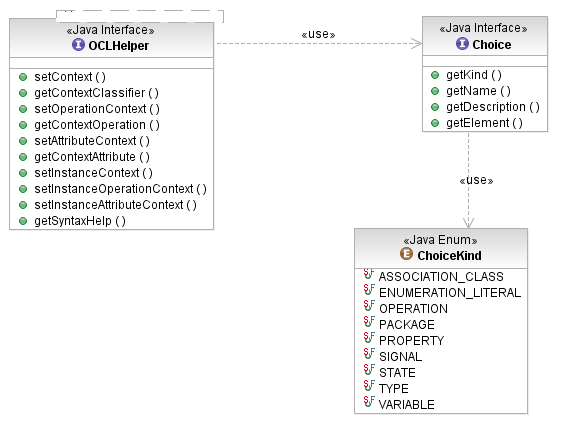Click the green dot beside setContext ()
The image size is (561, 425).
(x=23, y=77)
